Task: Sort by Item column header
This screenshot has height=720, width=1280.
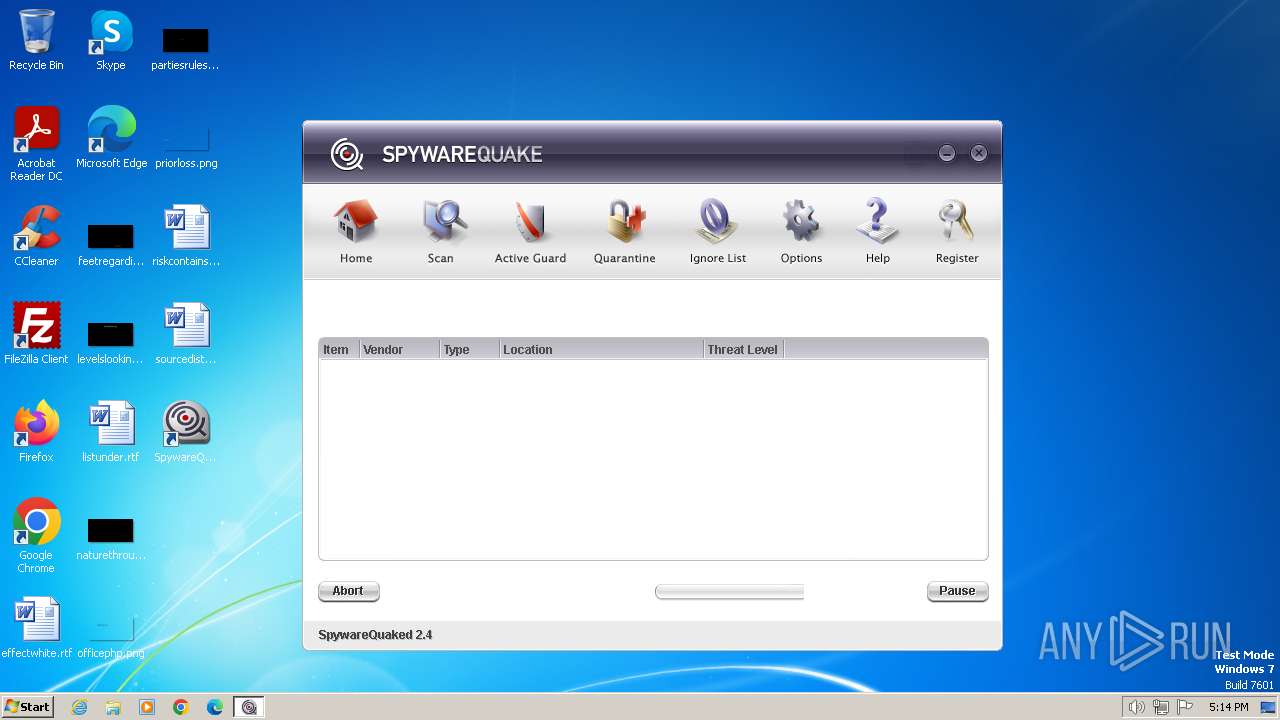Action: 339,349
